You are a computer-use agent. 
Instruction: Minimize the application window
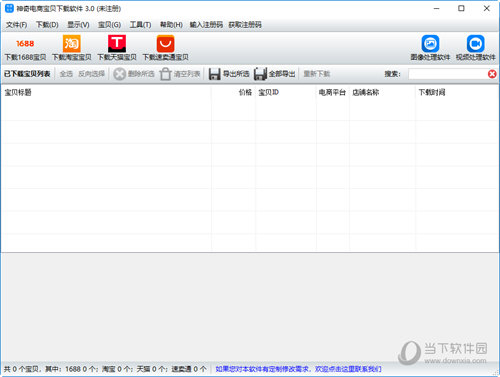[436, 8]
